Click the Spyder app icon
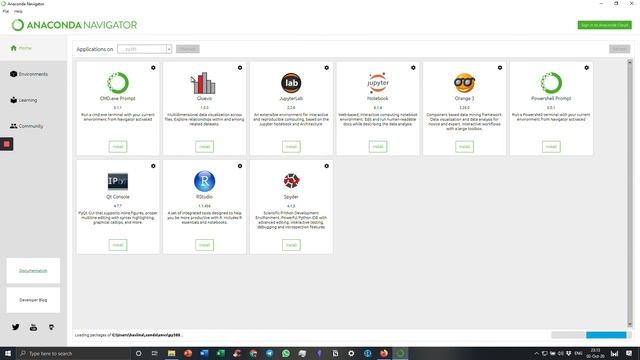640x360 pixels. point(291,181)
